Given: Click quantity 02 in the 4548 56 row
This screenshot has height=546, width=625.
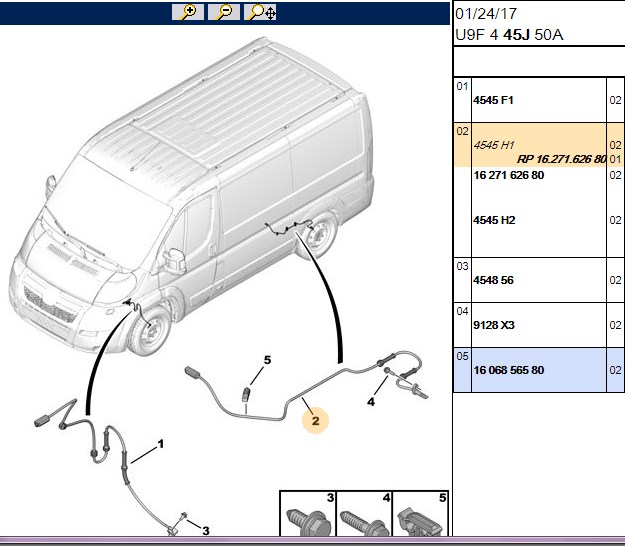Looking at the screenshot, I should [615, 280].
